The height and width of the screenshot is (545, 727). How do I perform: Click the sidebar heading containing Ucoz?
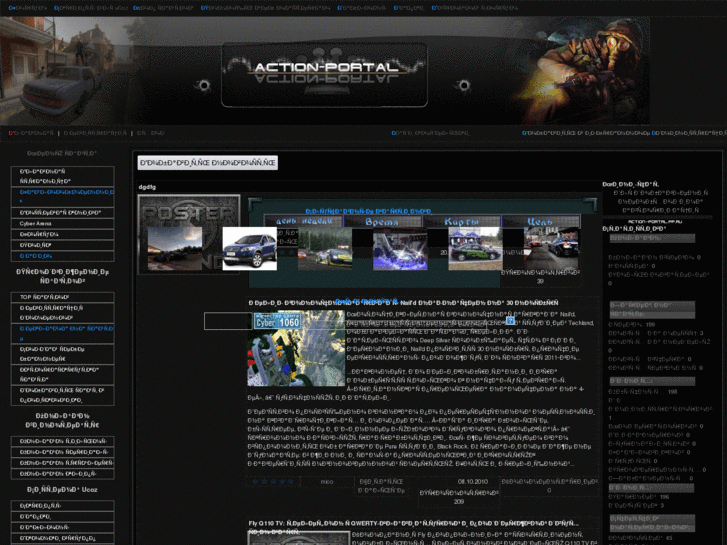62,489
